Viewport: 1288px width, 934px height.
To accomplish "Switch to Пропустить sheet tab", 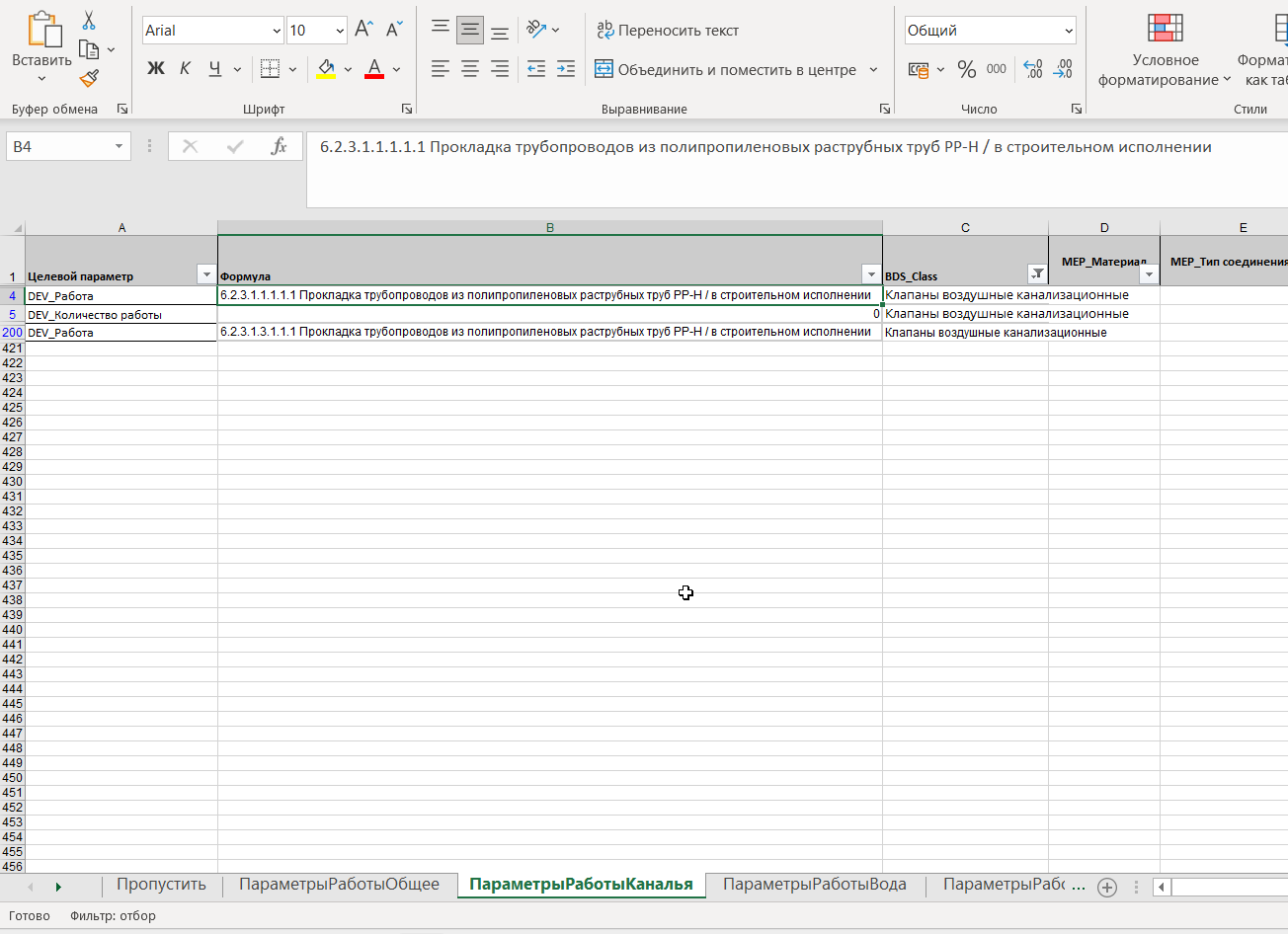I will 161,885.
